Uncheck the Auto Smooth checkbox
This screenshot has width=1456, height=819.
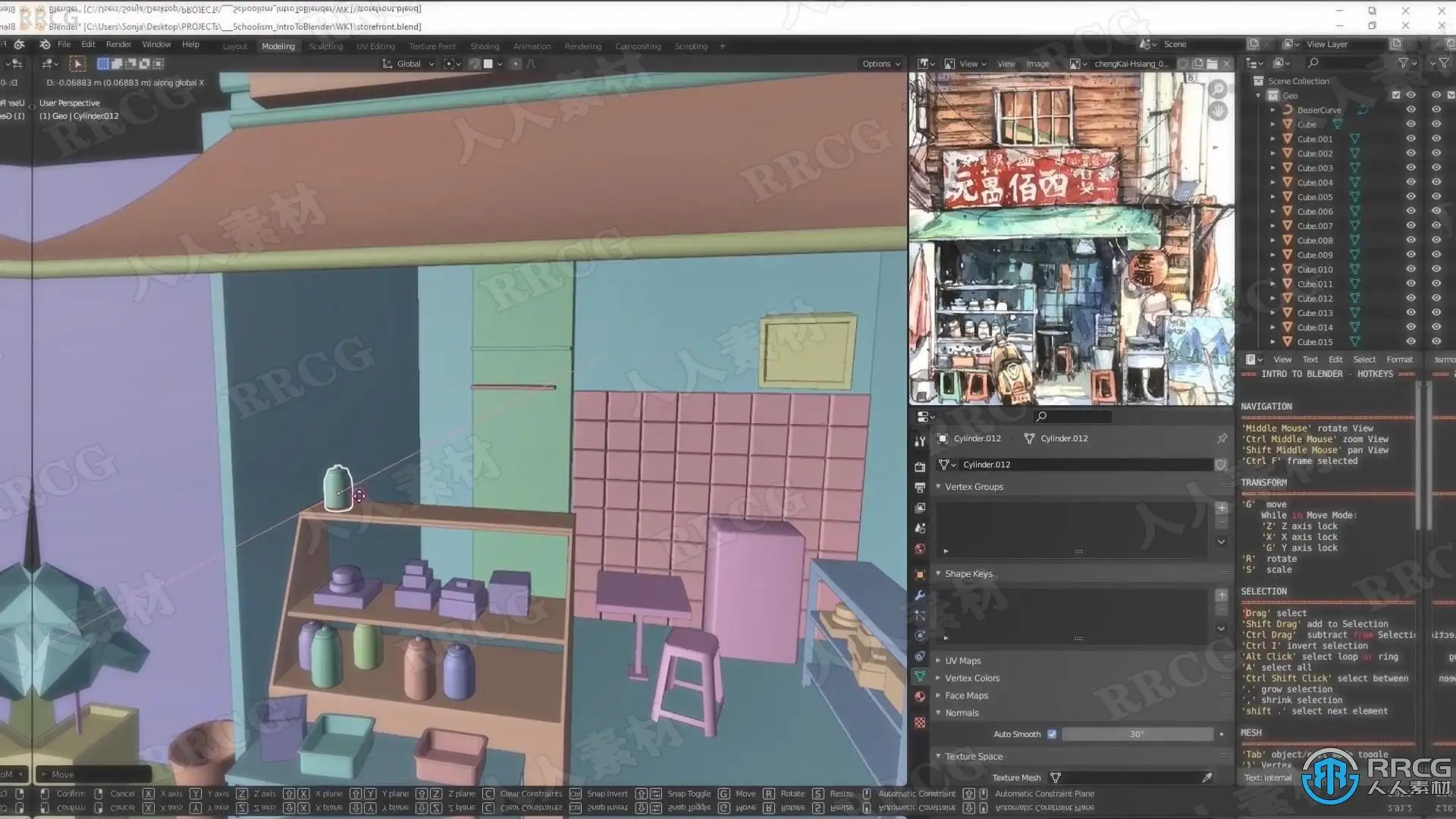(x=1052, y=734)
